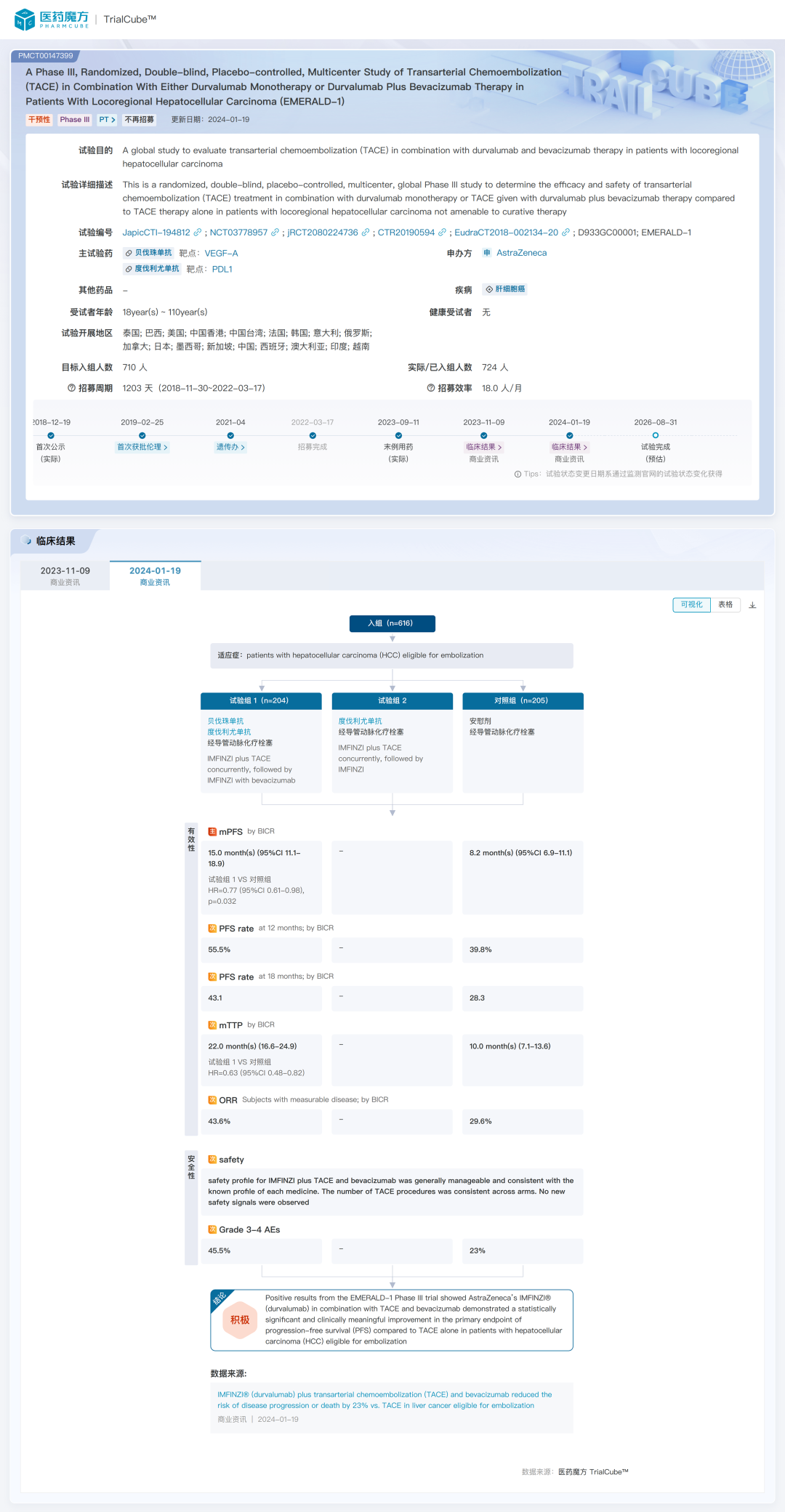Expand 遗传办 timeline entry

(230, 448)
